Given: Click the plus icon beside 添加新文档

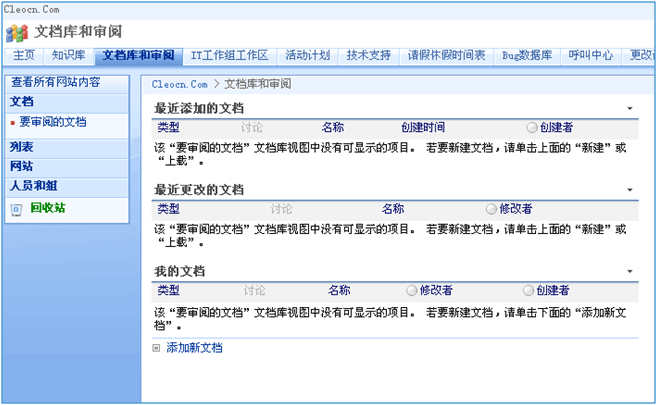Looking at the screenshot, I should tap(156, 348).
